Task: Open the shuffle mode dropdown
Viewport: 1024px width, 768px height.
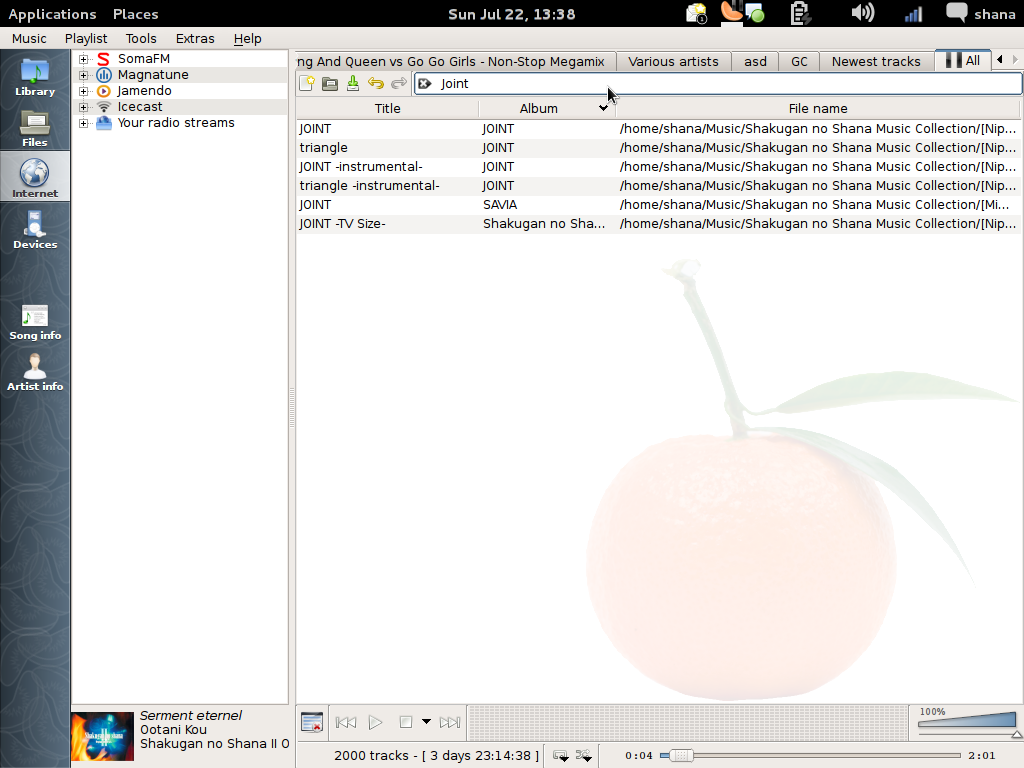Action: pyautogui.click(x=584, y=756)
